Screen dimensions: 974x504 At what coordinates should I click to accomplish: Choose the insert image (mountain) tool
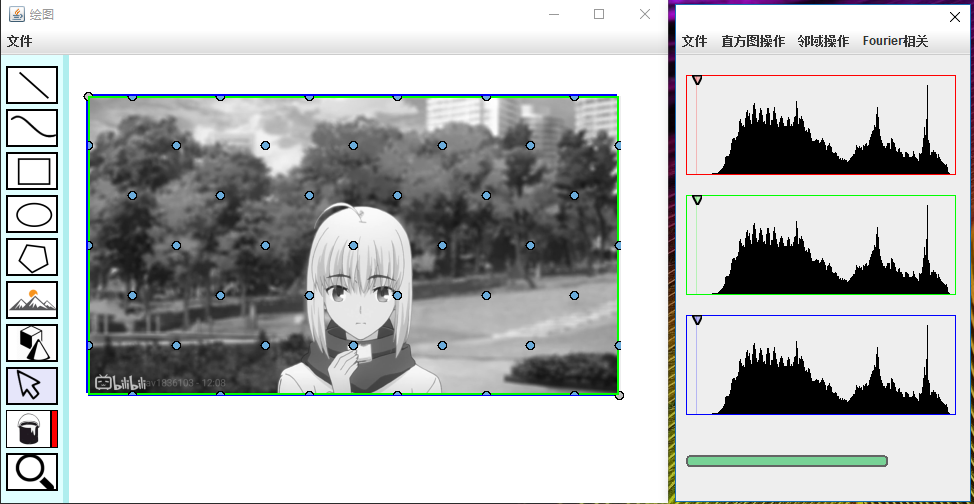click(32, 300)
